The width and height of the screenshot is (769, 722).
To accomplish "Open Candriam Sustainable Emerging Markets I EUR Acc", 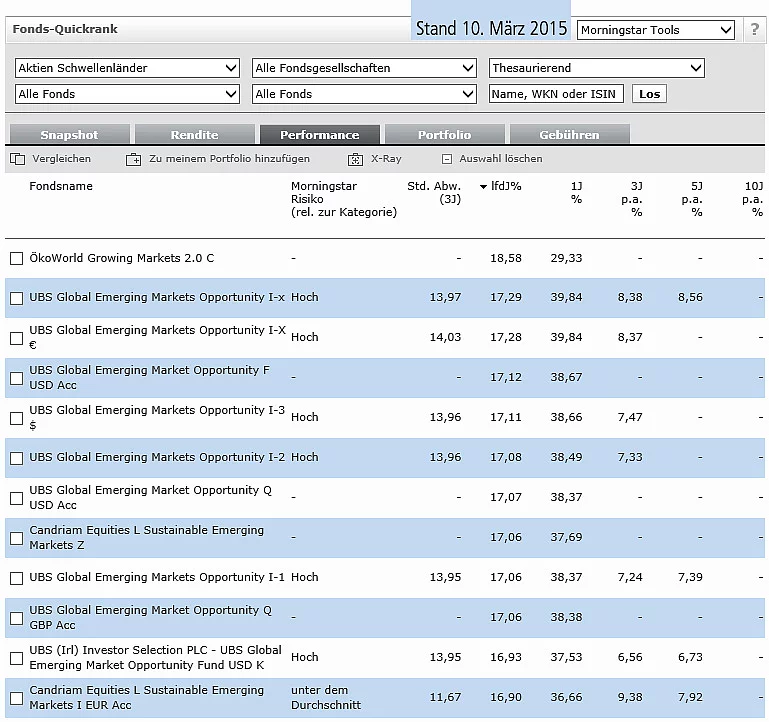I will [x=147, y=697].
